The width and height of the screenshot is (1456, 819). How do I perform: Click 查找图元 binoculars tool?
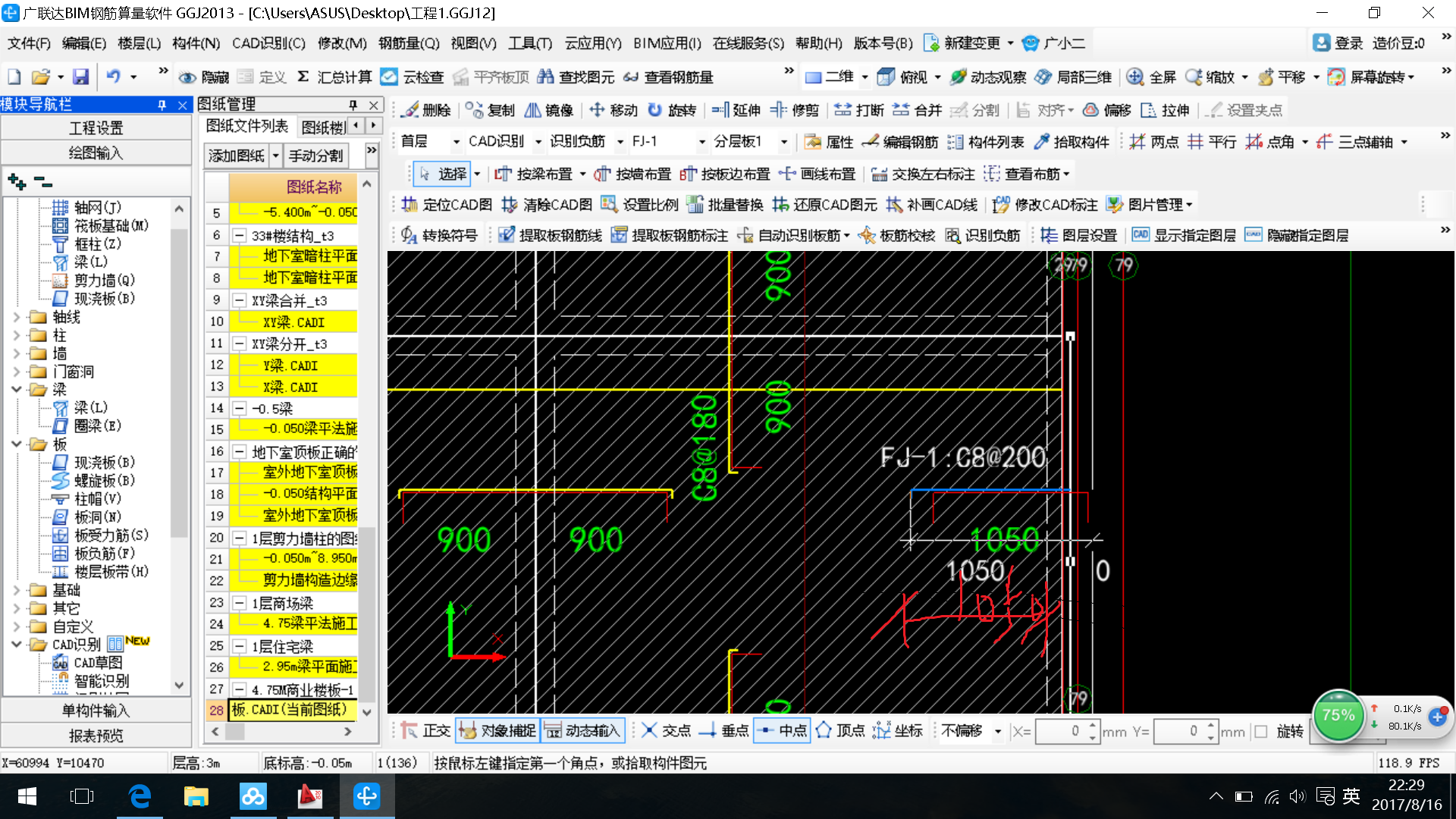pos(576,77)
